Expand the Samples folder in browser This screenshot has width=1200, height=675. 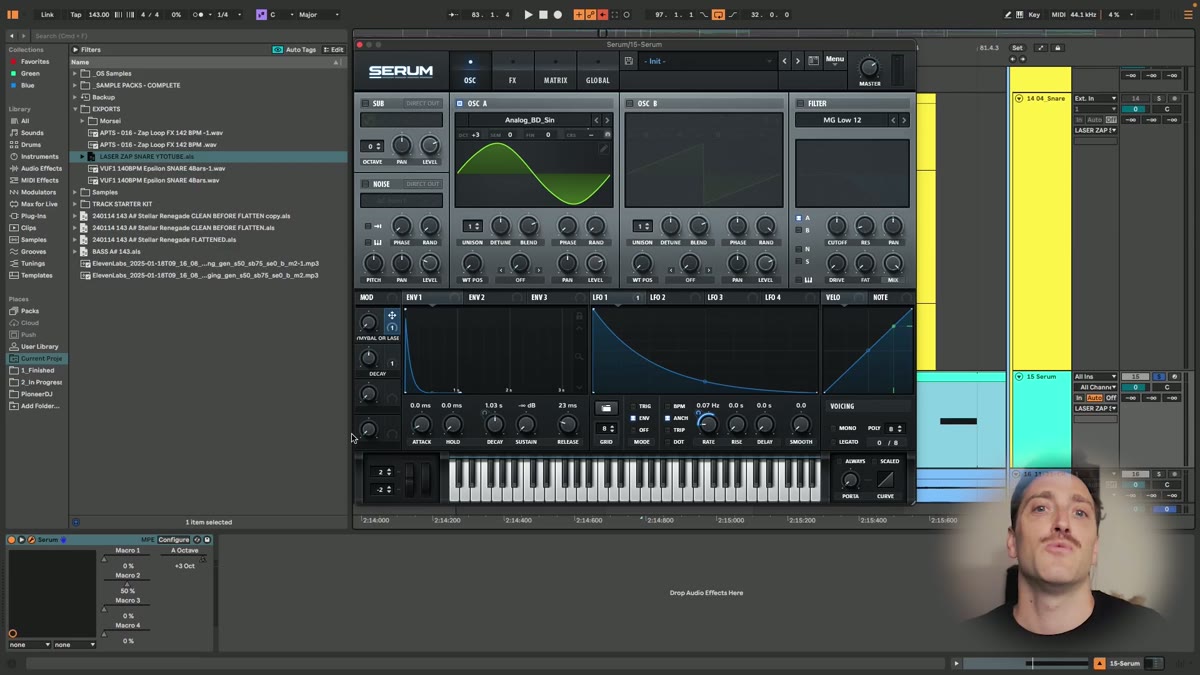(75, 192)
